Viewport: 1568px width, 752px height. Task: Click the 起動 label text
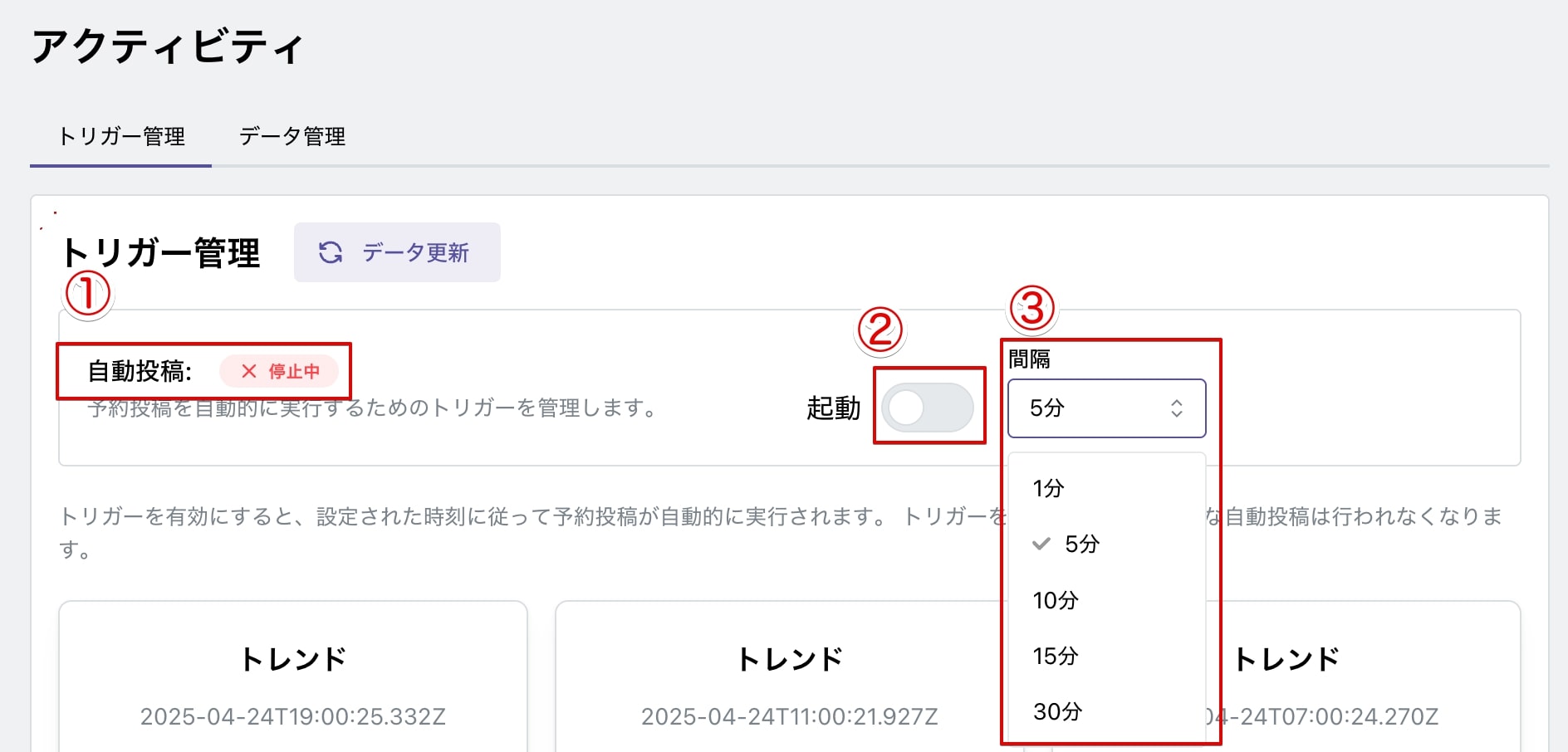(x=833, y=408)
